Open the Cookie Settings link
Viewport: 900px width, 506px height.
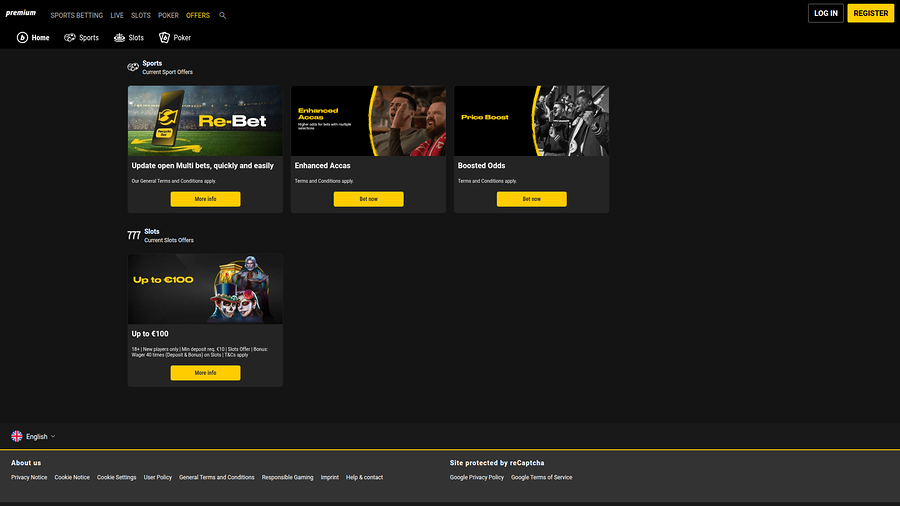pyautogui.click(x=117, y=477)
